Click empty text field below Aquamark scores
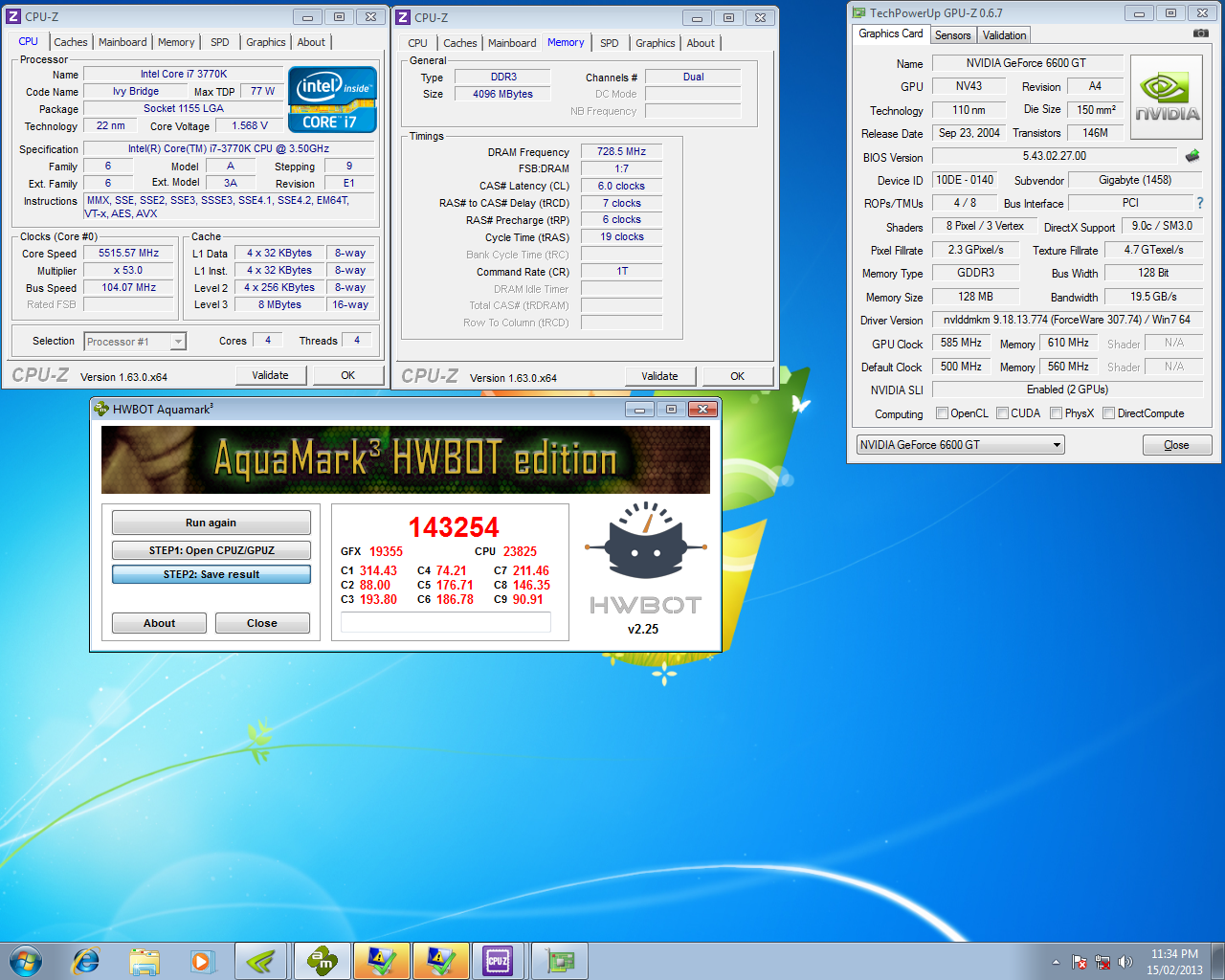The image size is (1225, 980). pos(446,622)
